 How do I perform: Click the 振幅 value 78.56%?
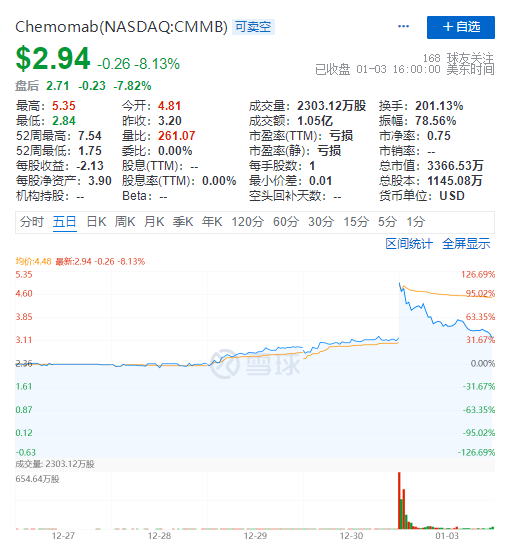(x=436, y=121)
